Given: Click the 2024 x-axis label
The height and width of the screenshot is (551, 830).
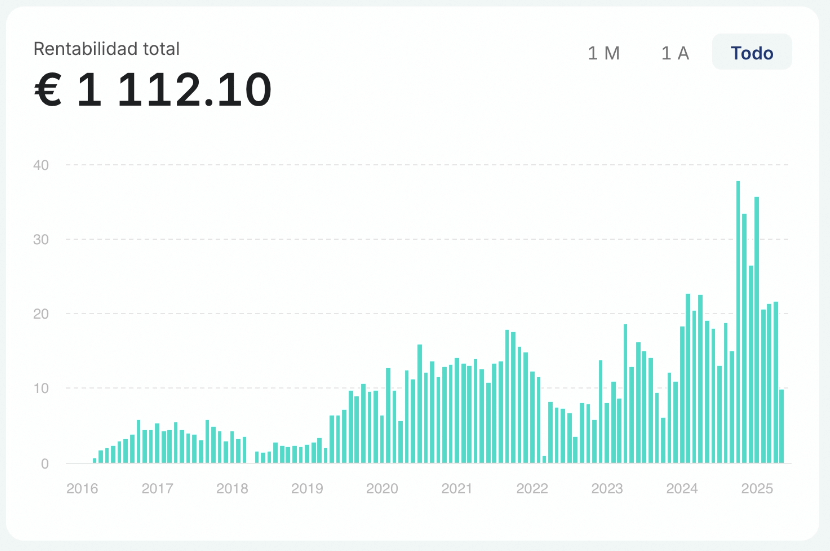Looking at the screenshot, I should tap(682, 489).
